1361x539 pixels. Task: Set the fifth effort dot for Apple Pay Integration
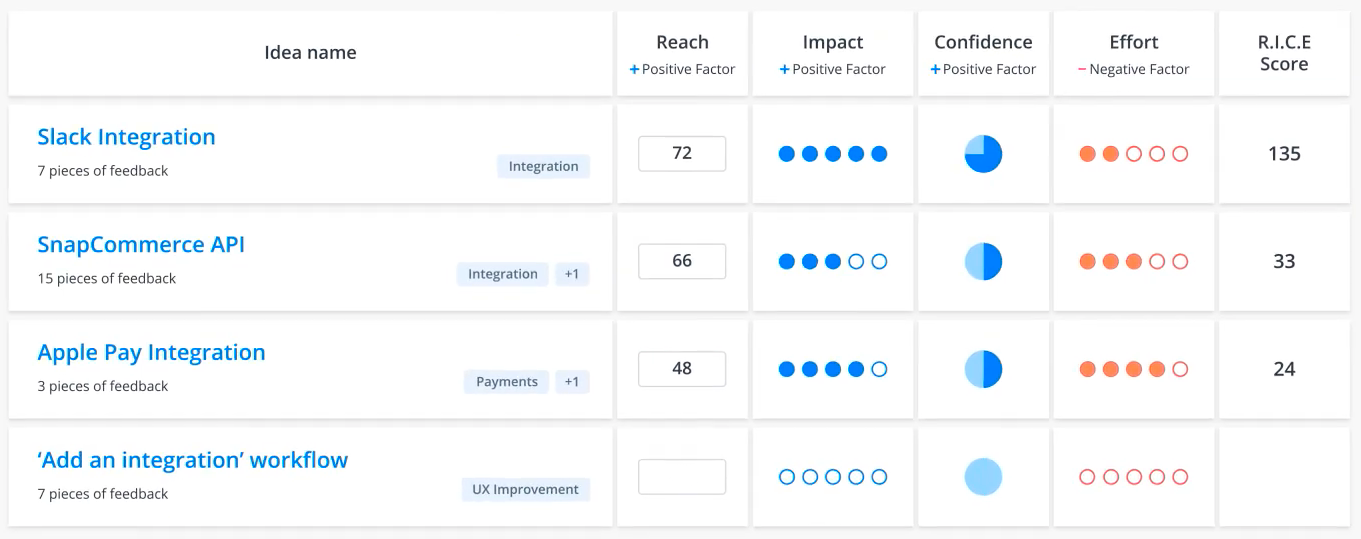(x=1180, y=369)
